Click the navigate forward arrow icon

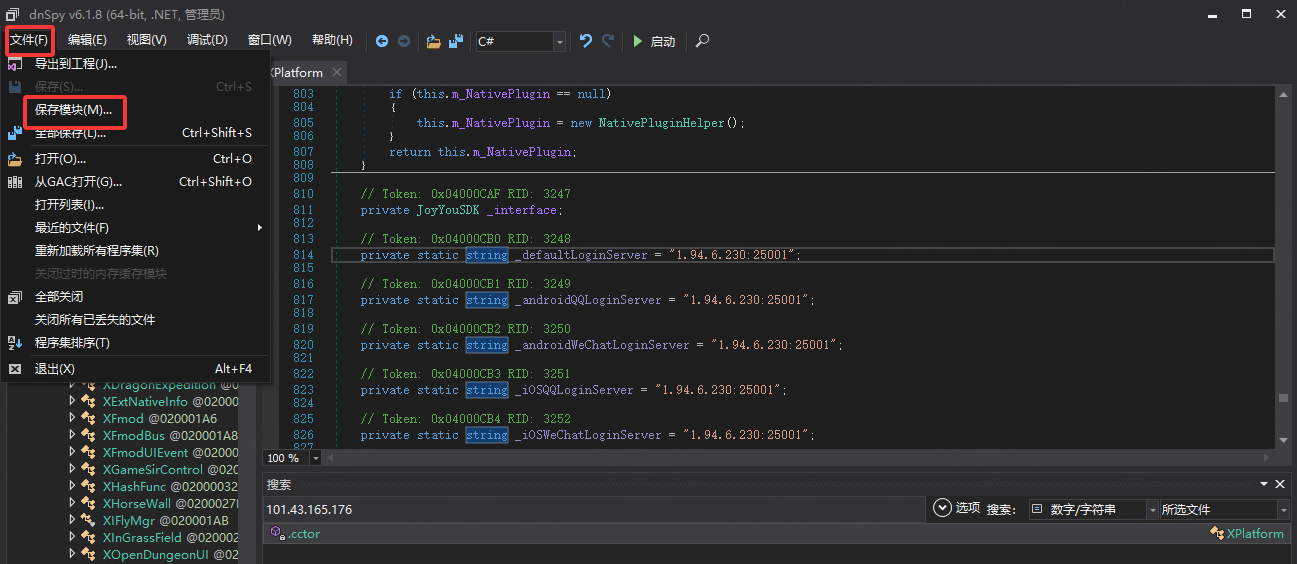[x=404, y=41]
